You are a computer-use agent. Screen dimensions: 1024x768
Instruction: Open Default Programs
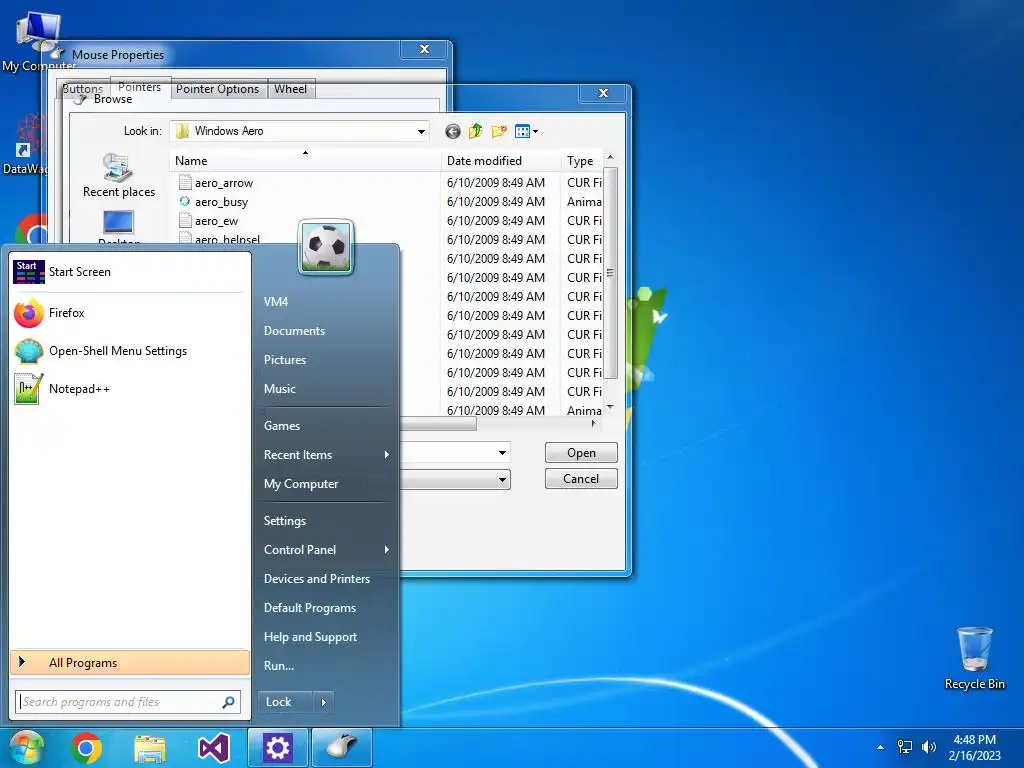[327, 608]
